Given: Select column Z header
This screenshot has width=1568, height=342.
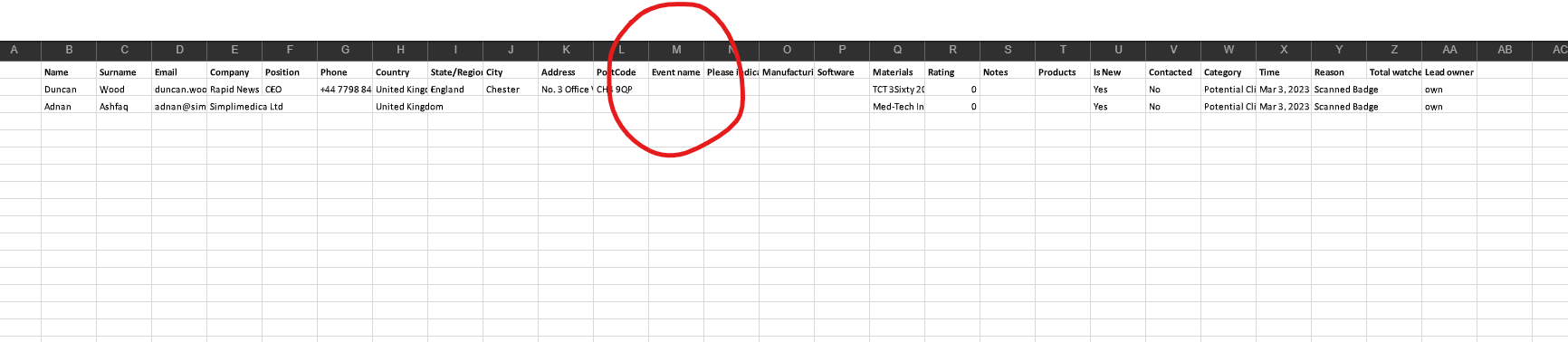Looking at the screenshot, I should [x=1394, y=50].
